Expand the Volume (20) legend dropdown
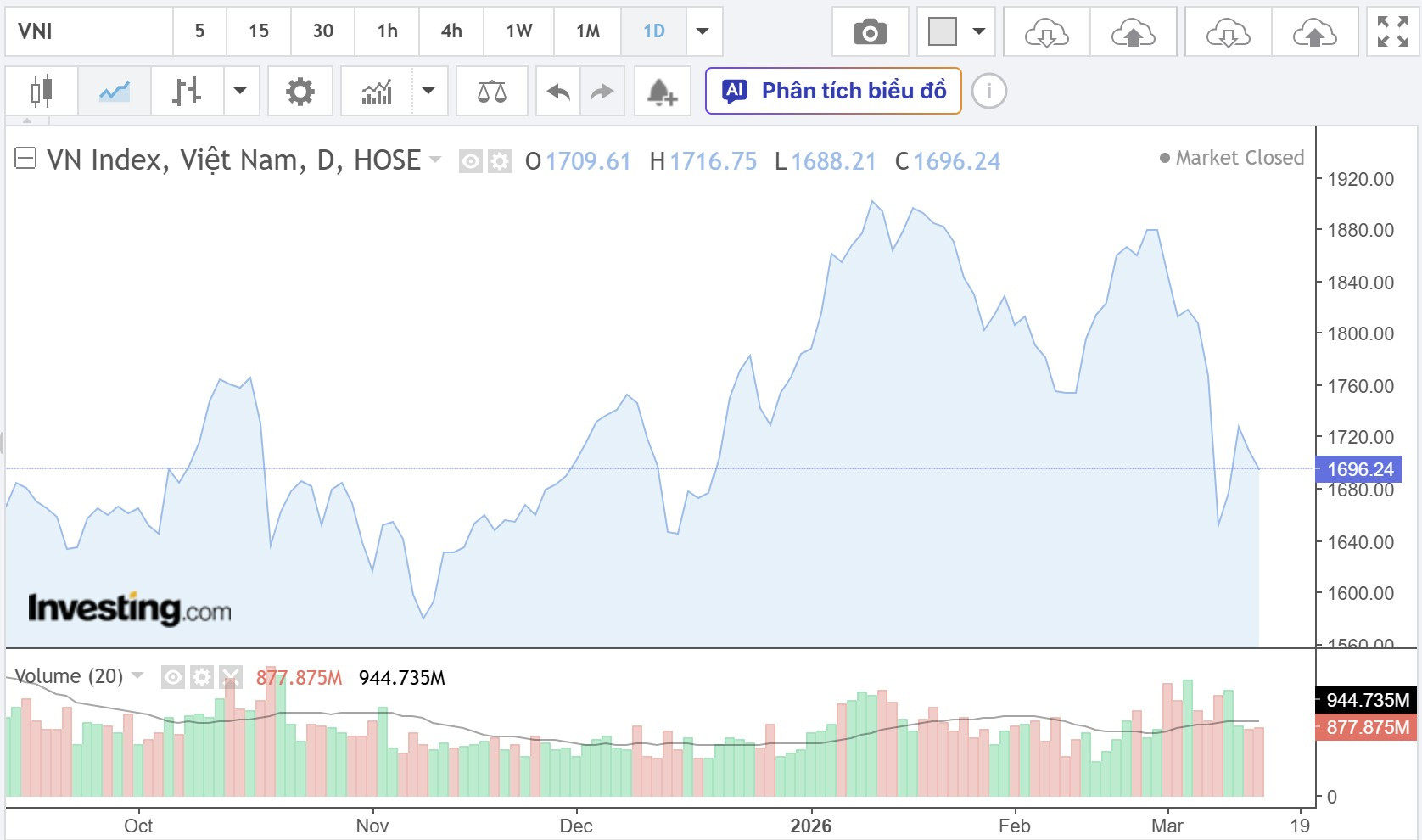Viewport: 1422px width, 840px height. pyautogui.click(x=137, y=676)
